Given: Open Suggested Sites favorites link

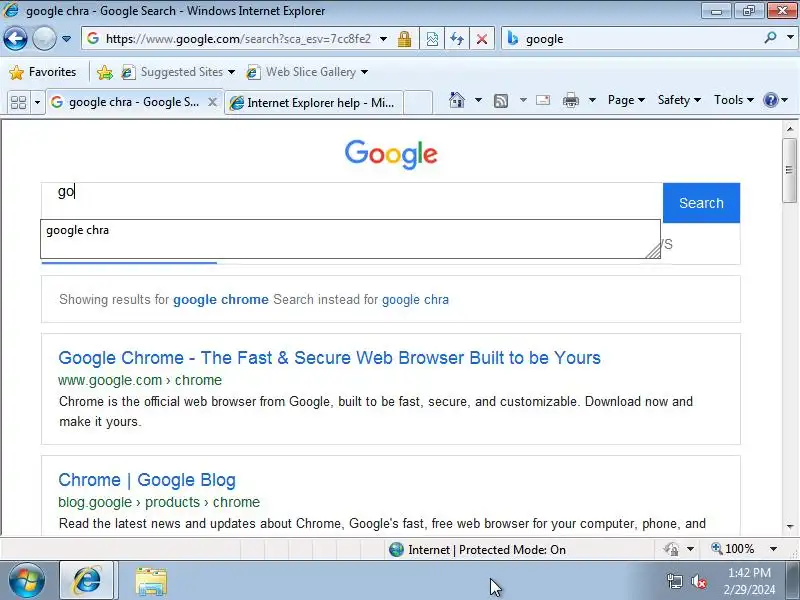Looking at the screenshot, I should click(178, 72).
